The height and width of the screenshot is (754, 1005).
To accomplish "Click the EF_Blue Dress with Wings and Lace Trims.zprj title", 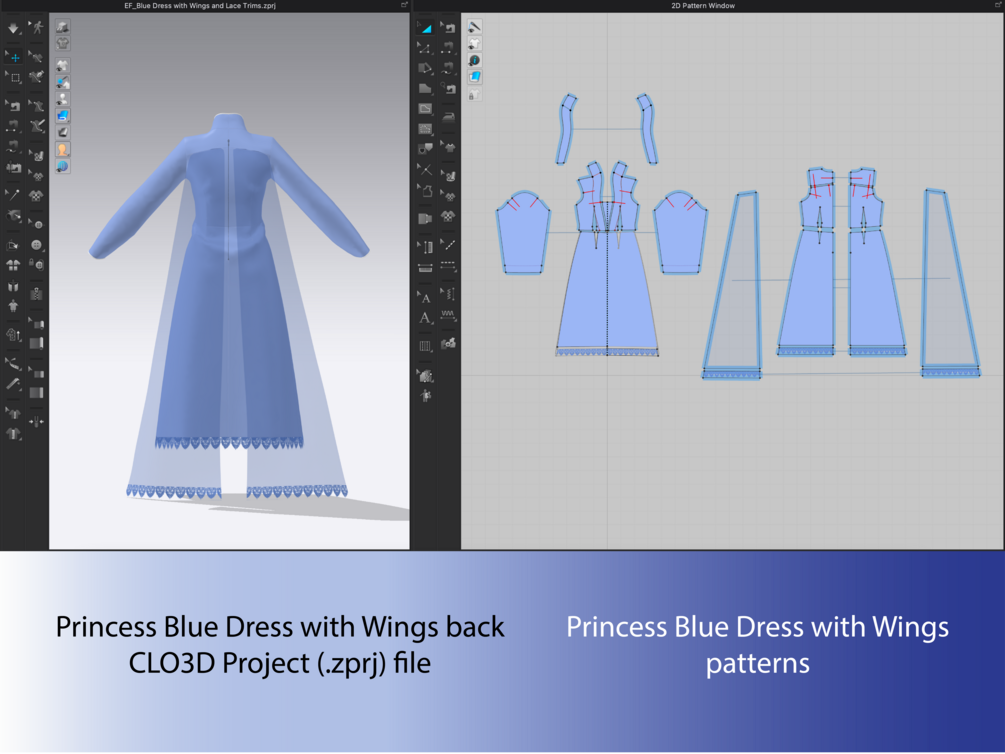I will click(200, 6).
